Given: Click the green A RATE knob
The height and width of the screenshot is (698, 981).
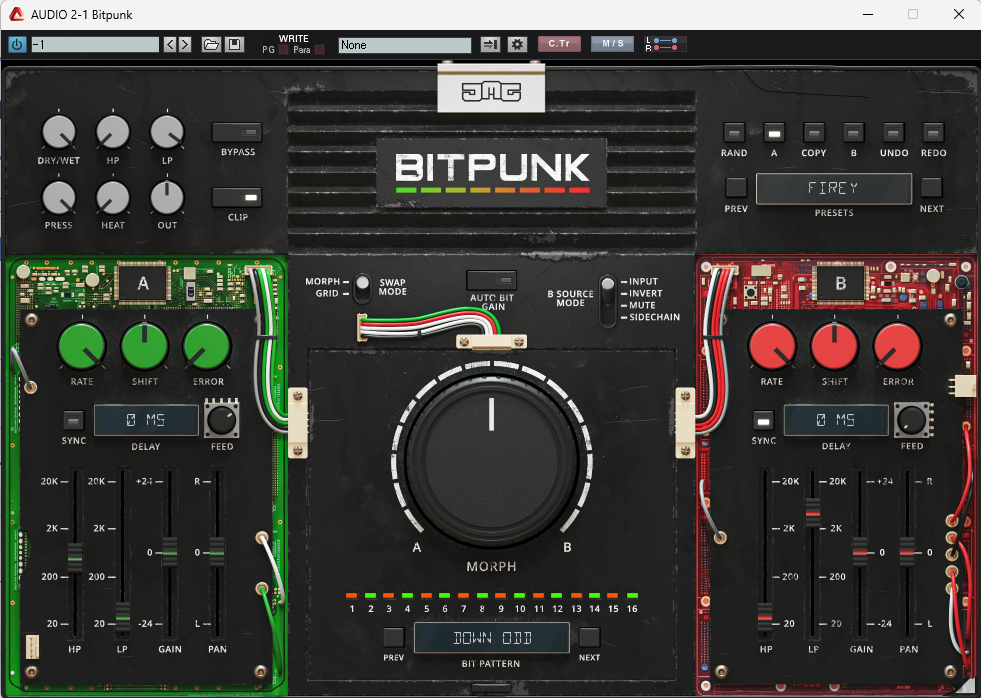Looking at the screenshot, I should [x=82, y=346].
